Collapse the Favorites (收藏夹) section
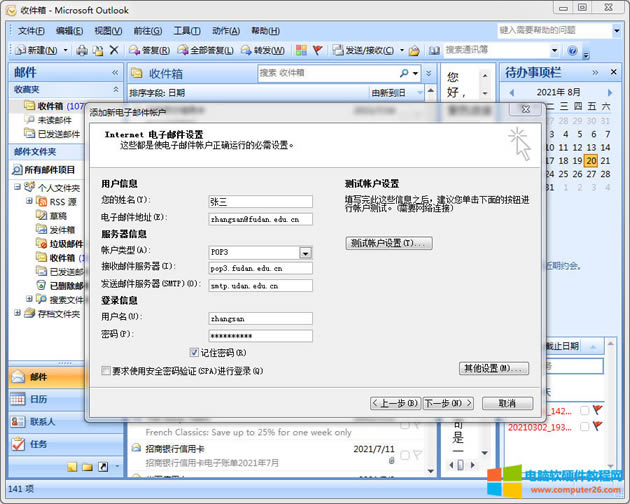Screen dimensions: 630x504 [116, 89]
